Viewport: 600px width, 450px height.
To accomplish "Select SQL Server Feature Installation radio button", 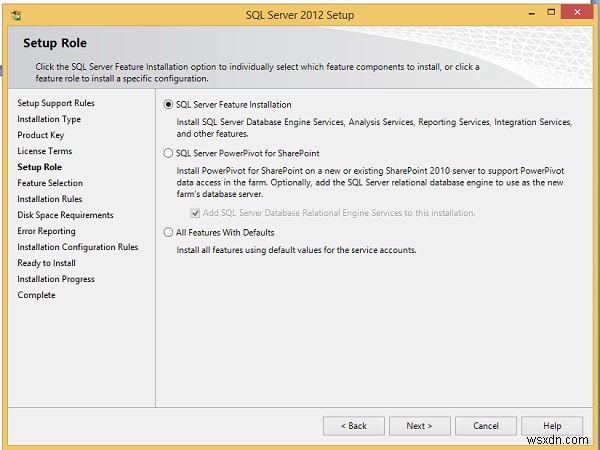I will click(x=168, y=104).
